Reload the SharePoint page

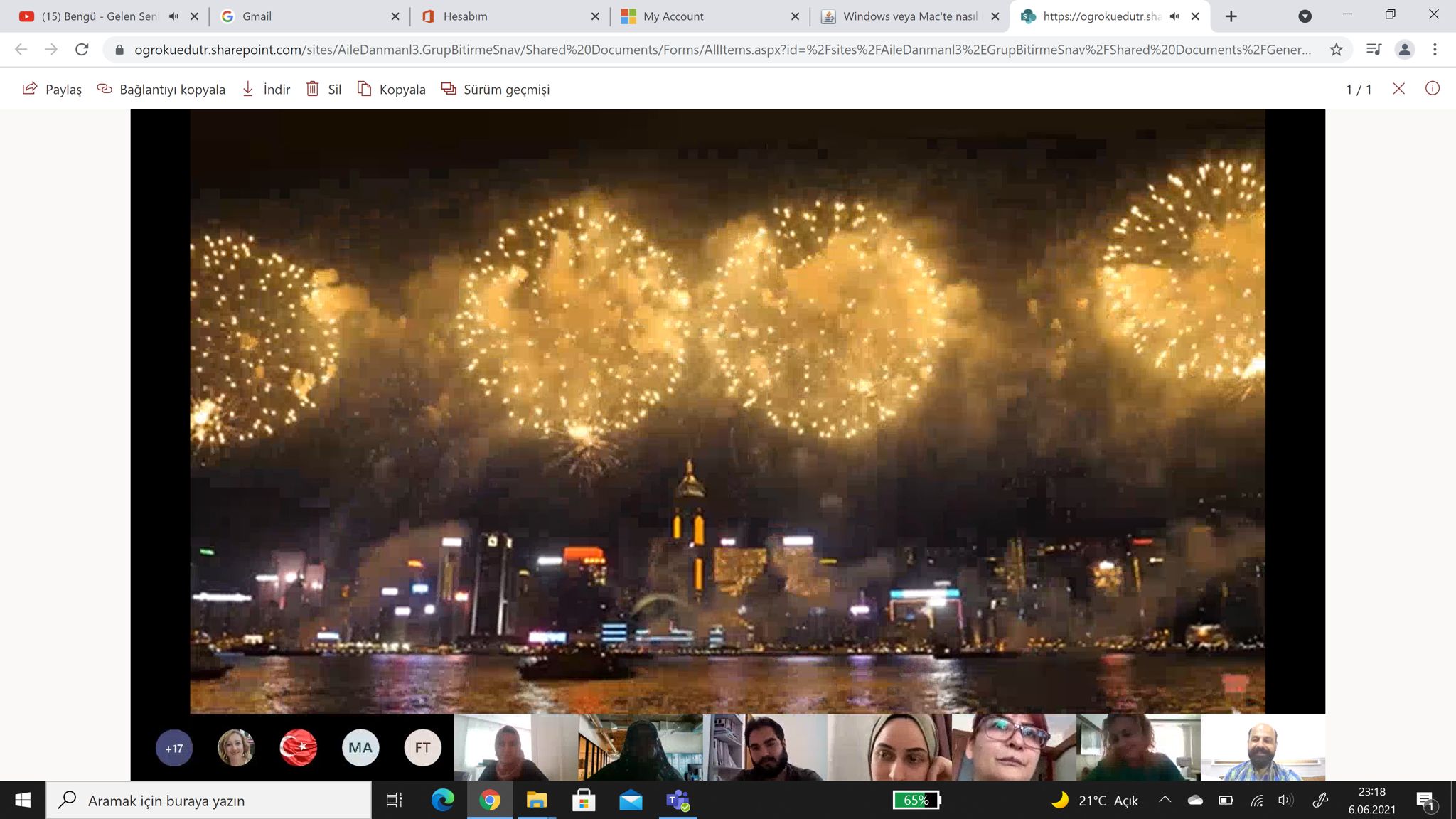[x=82, y=50]
